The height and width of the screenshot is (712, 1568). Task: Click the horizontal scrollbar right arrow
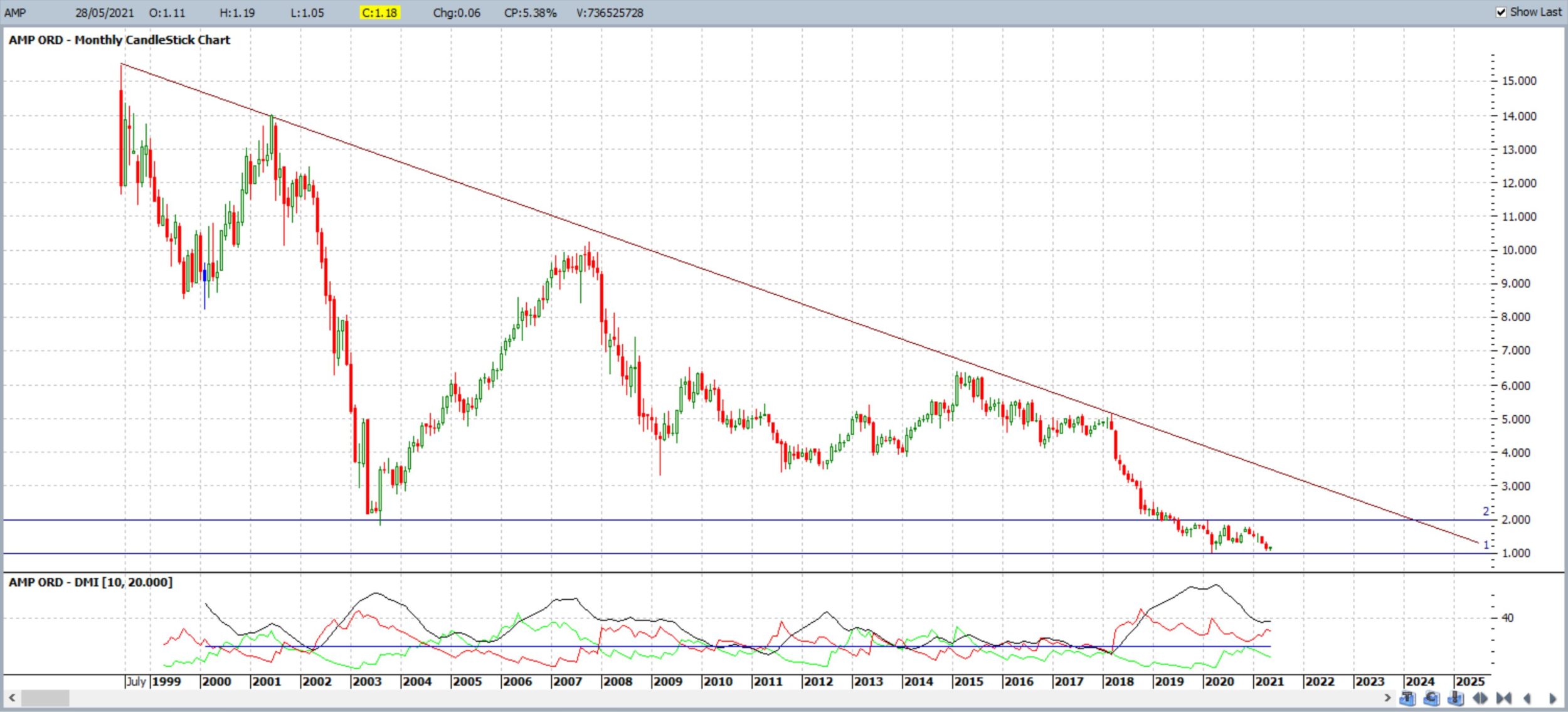[1387, 698]
